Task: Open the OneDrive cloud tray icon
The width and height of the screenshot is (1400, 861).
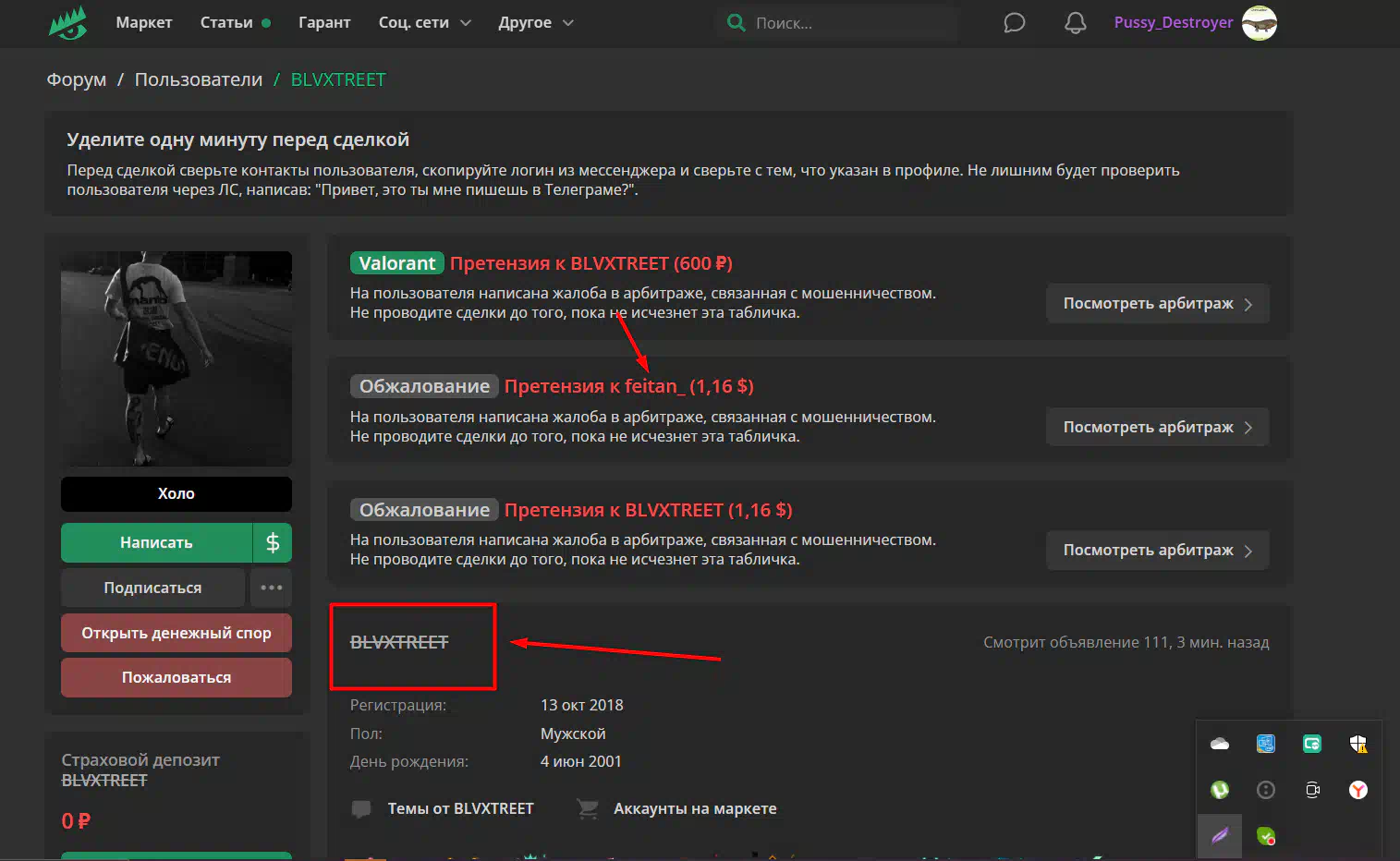Action: click(1220, 744)
